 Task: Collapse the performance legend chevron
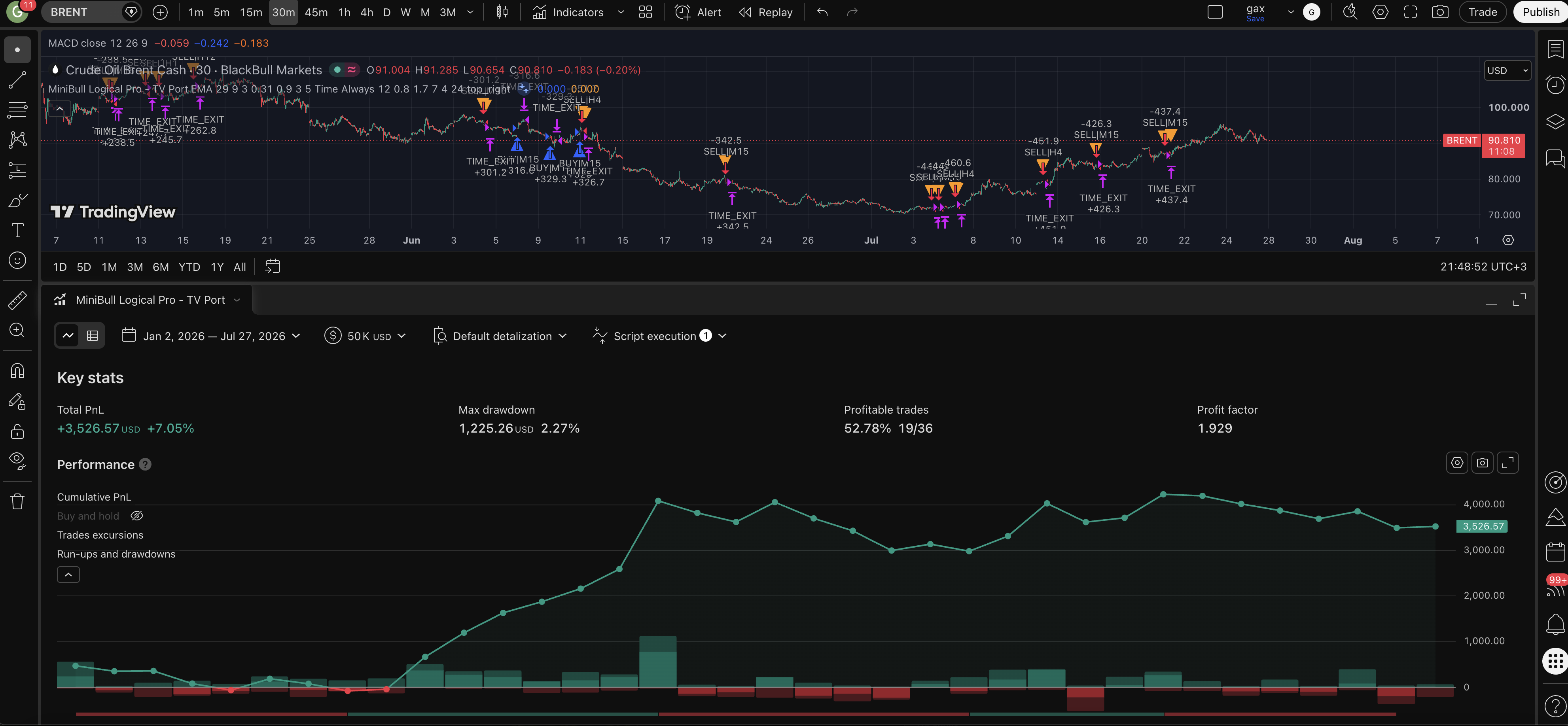point(68,575)
